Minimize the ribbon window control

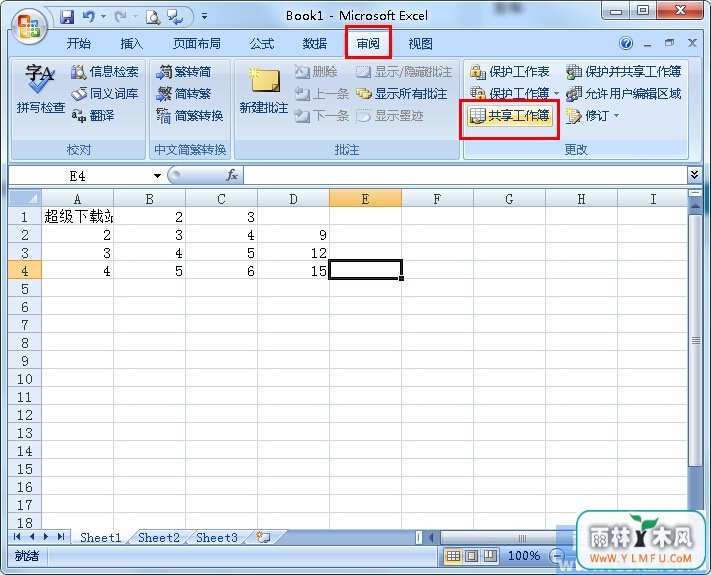(x=647, y=44)
